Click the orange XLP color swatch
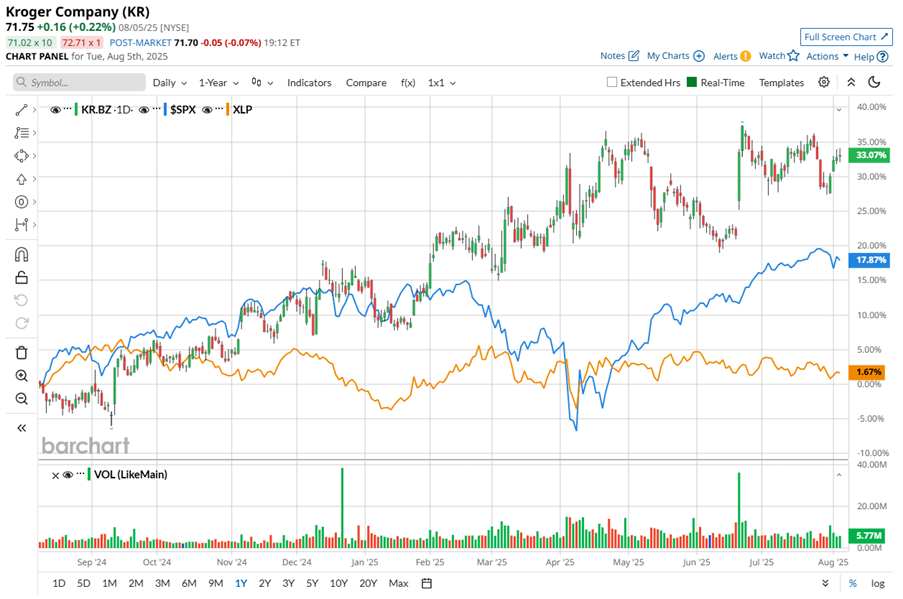This screenshot has width=903, height=599. click(x=228, y=109)
